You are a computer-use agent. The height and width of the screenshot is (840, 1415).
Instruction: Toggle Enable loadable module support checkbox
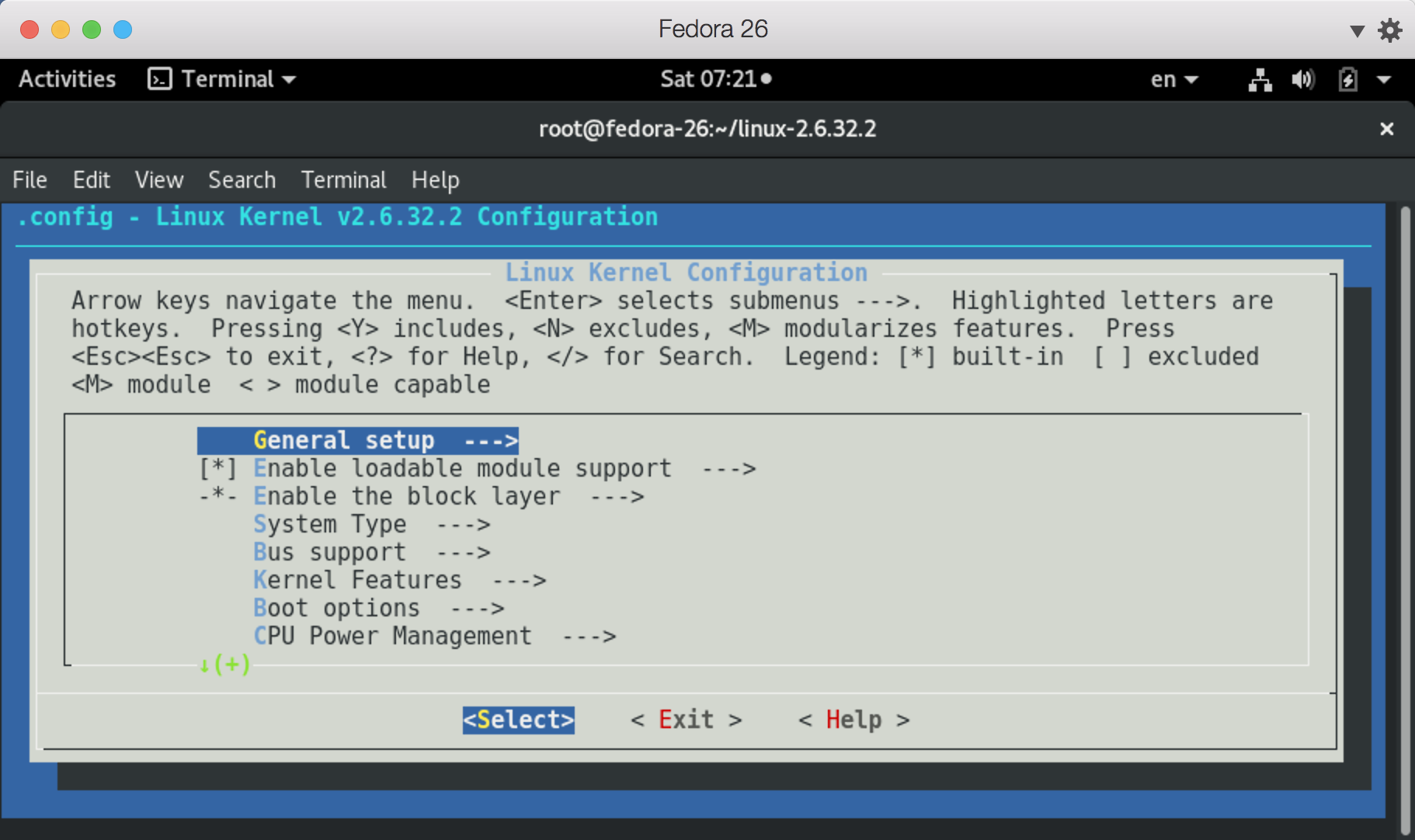tap(217, 469)
